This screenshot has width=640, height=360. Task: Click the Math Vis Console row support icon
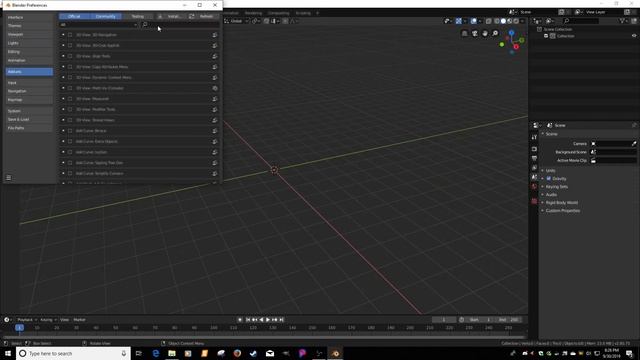click(215, 88)
